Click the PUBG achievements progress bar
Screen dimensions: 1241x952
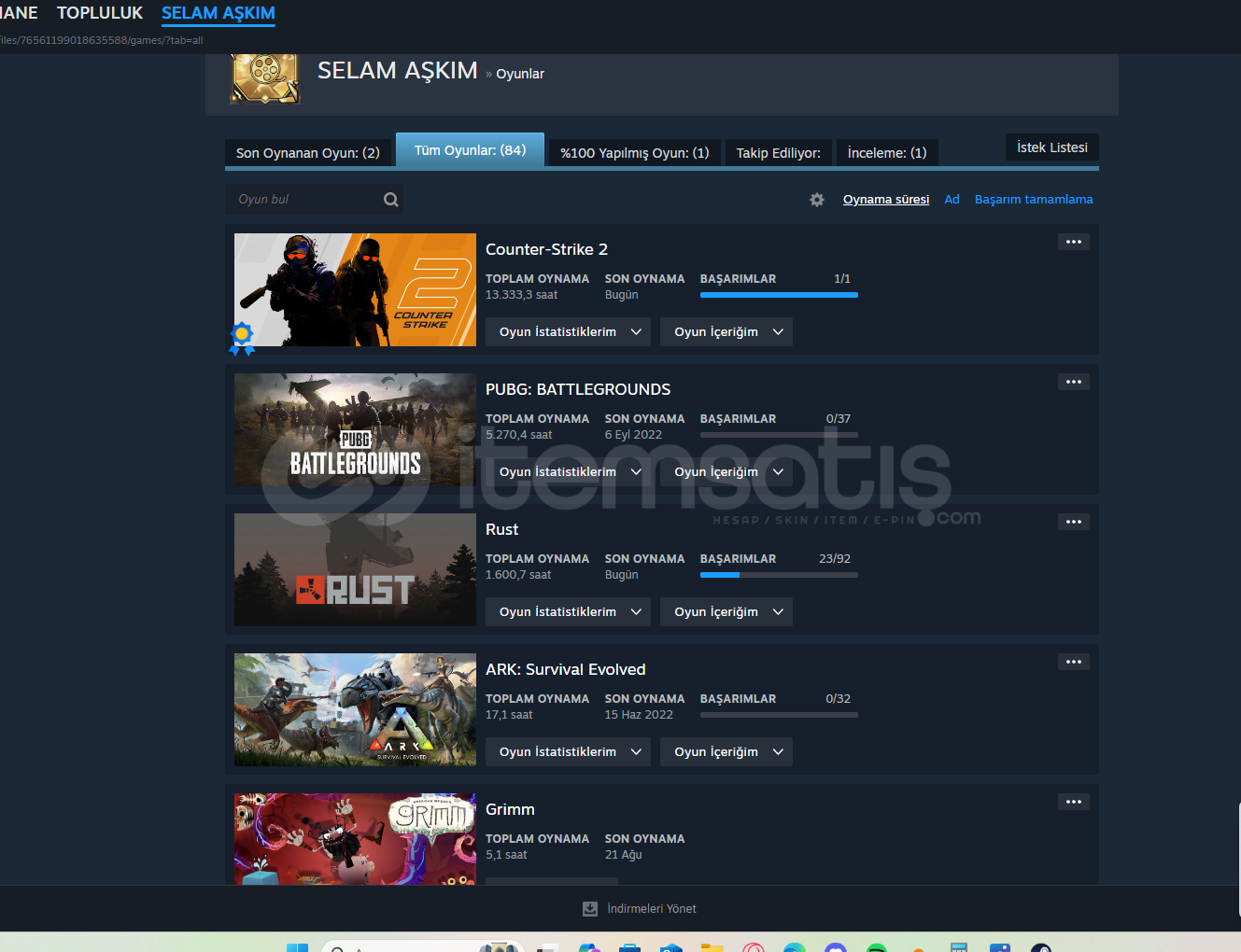tap(779, 435)
